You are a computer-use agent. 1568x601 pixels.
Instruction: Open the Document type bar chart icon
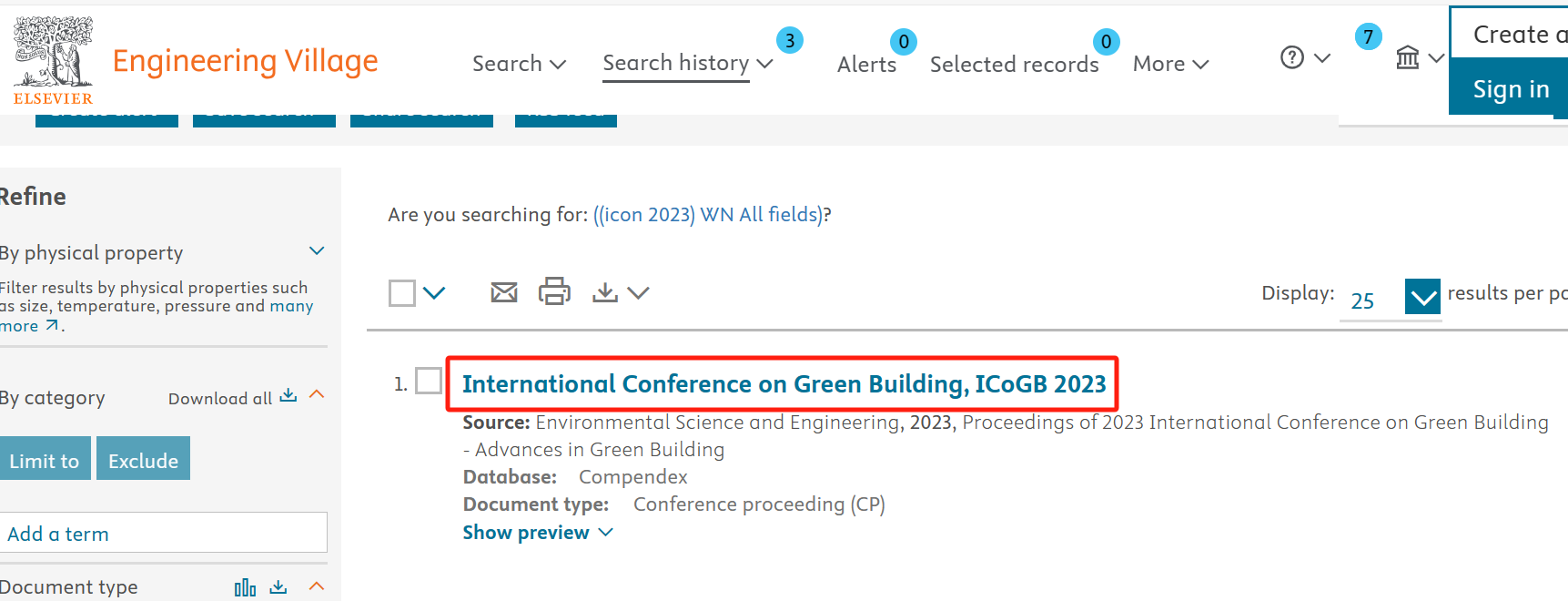click(x=245, y=587)
